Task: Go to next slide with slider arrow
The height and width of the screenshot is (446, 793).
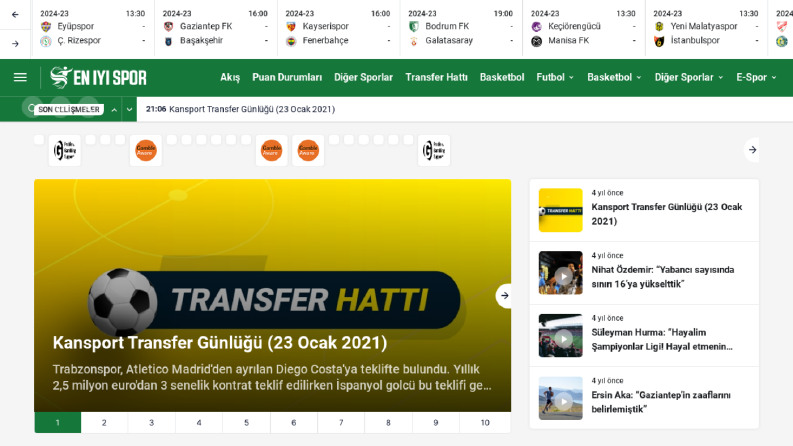Action: coord(504,295)
